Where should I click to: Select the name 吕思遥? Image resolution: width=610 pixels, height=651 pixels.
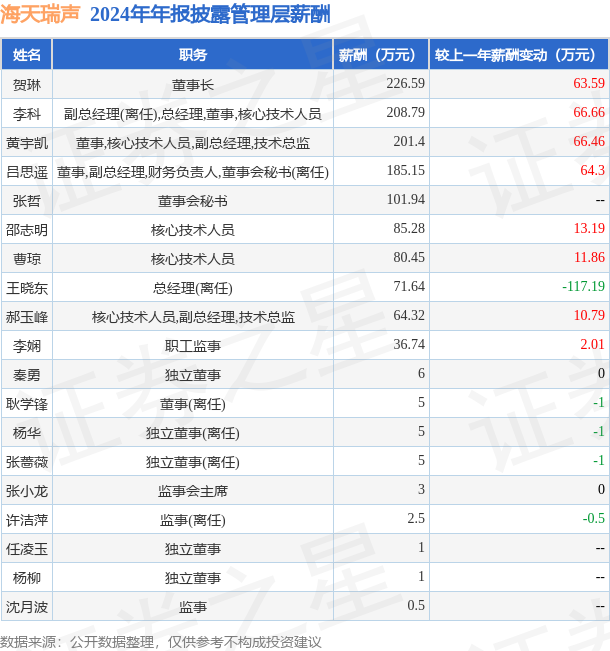click(x=27, y=172)
